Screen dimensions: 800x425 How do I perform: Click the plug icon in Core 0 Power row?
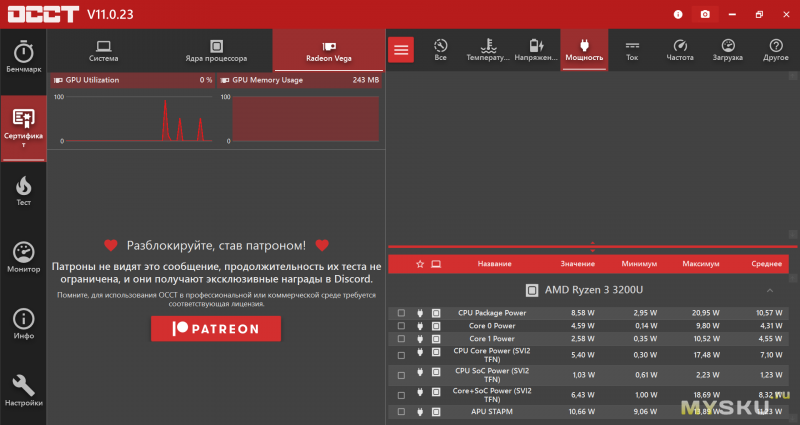pos(420,326)
